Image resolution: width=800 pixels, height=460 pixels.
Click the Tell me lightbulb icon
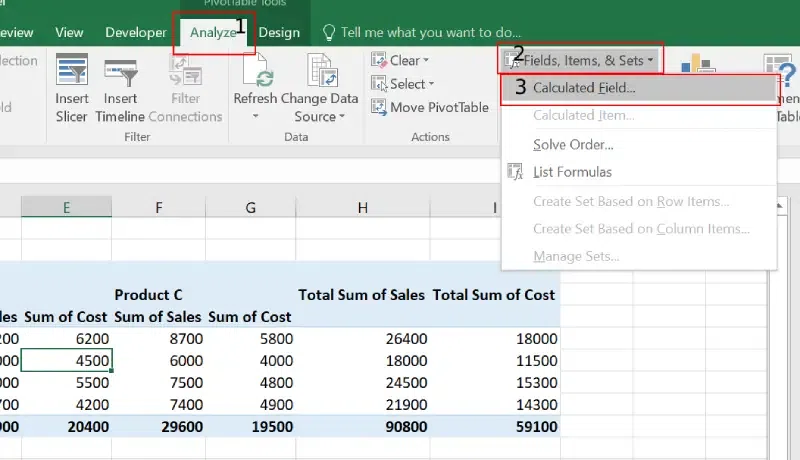[328, 32]
